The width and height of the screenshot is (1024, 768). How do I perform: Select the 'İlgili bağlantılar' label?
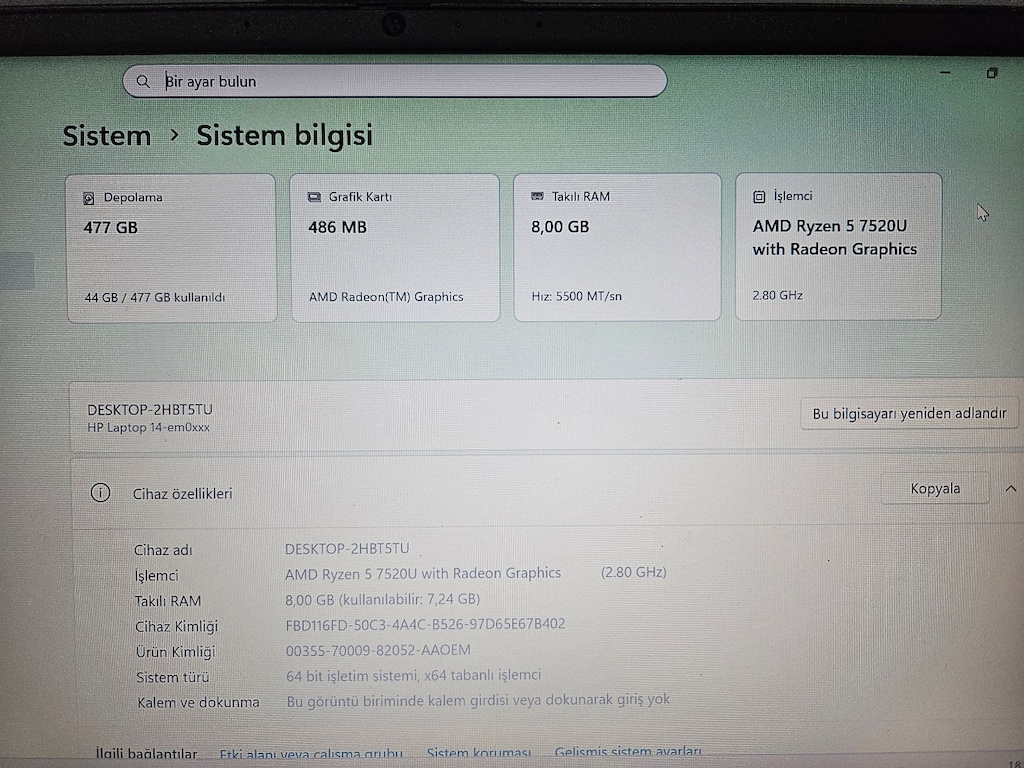coord(146,754)
